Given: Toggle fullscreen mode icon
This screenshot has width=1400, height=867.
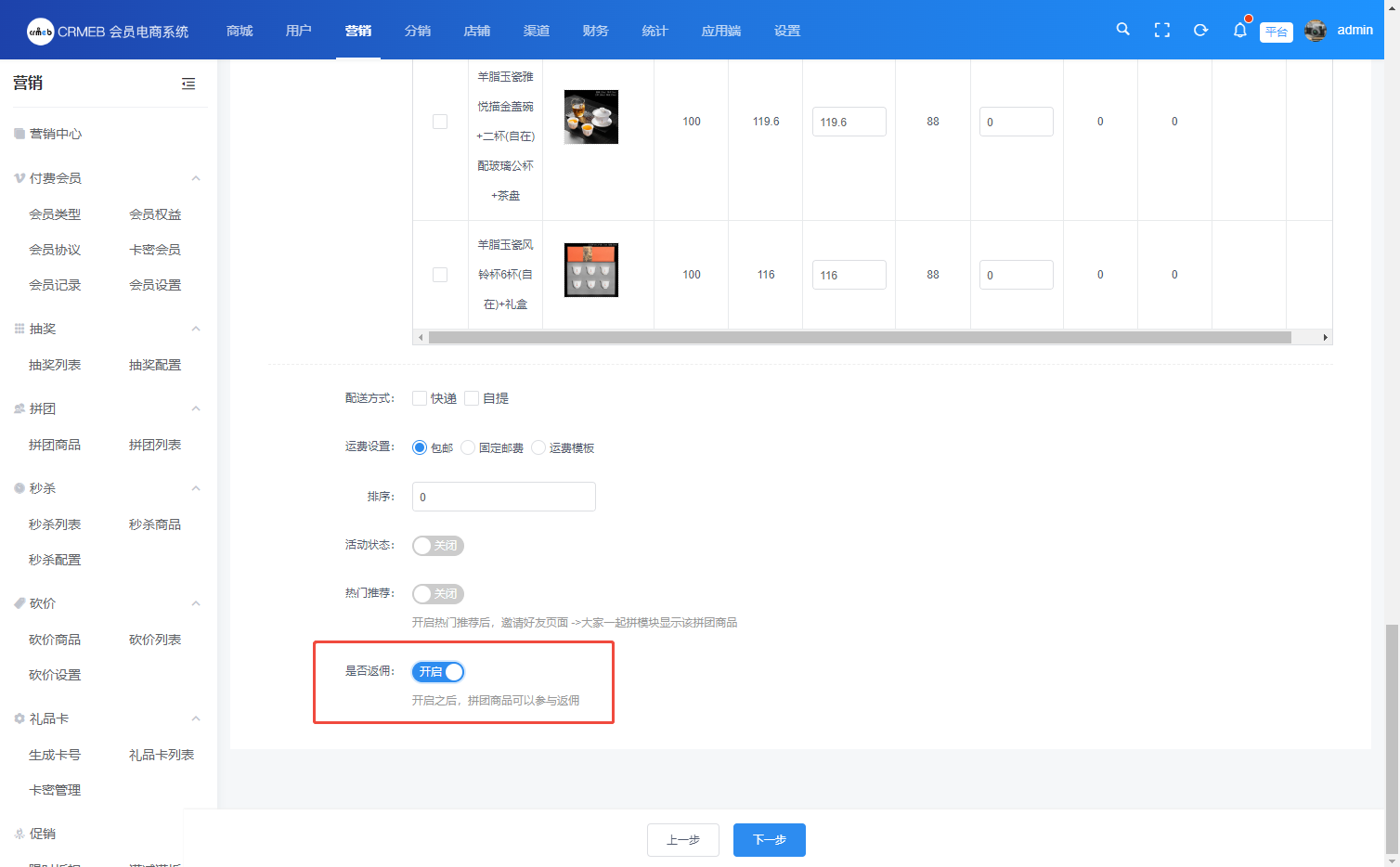Looking at the screenshot, I should 1161,30.
